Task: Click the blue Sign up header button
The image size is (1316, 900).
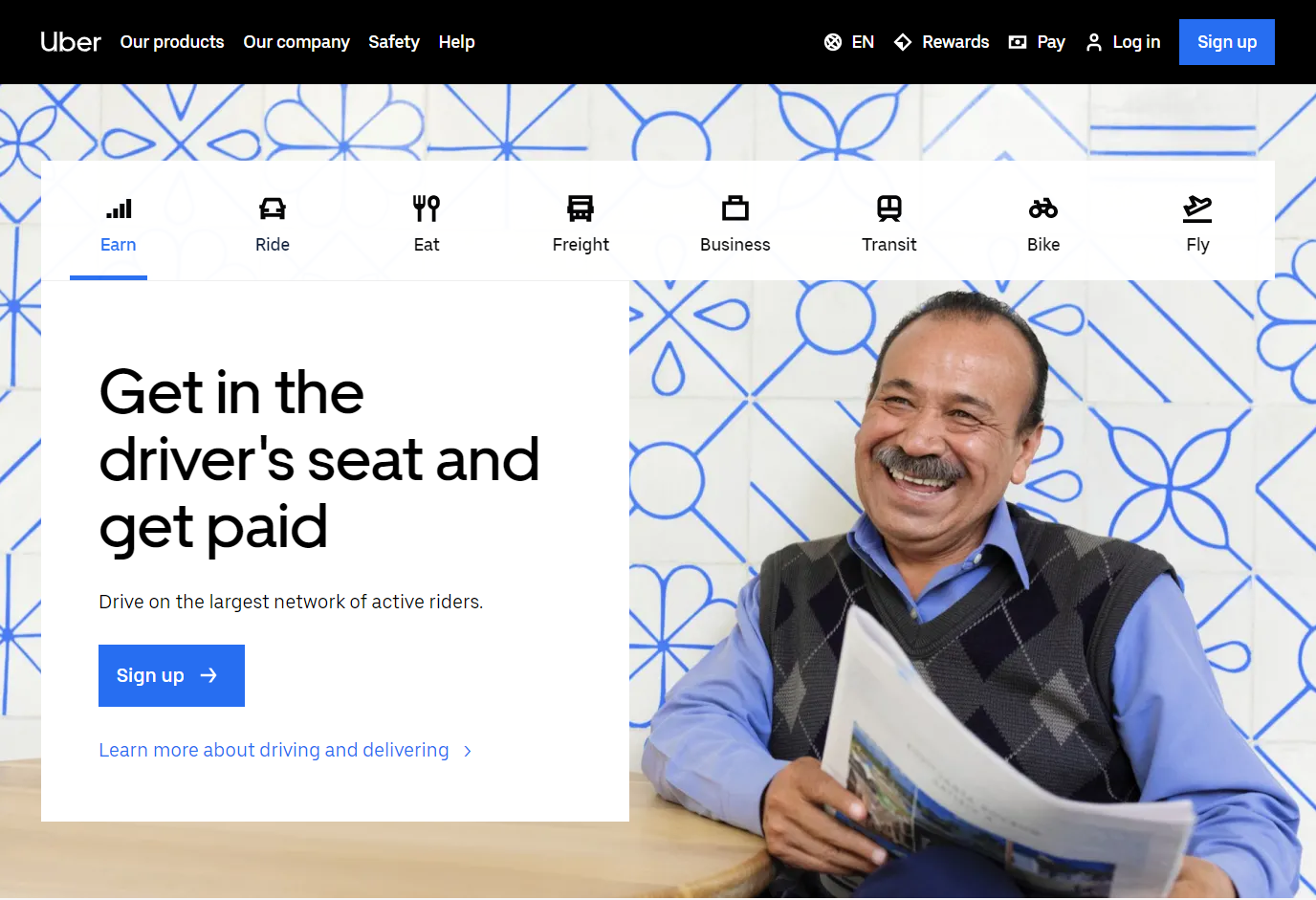Action: point(1227,42)
